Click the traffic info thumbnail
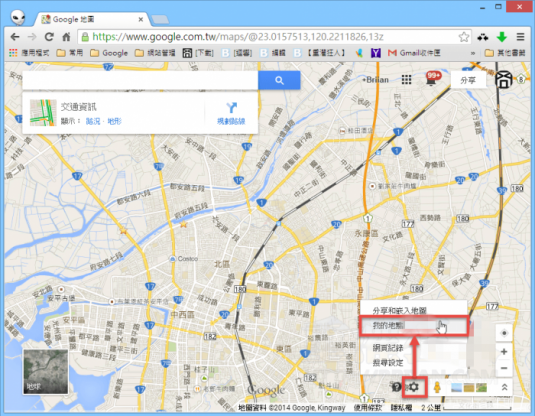Viewport: 535px width, 416px height. tap(43, 113)
